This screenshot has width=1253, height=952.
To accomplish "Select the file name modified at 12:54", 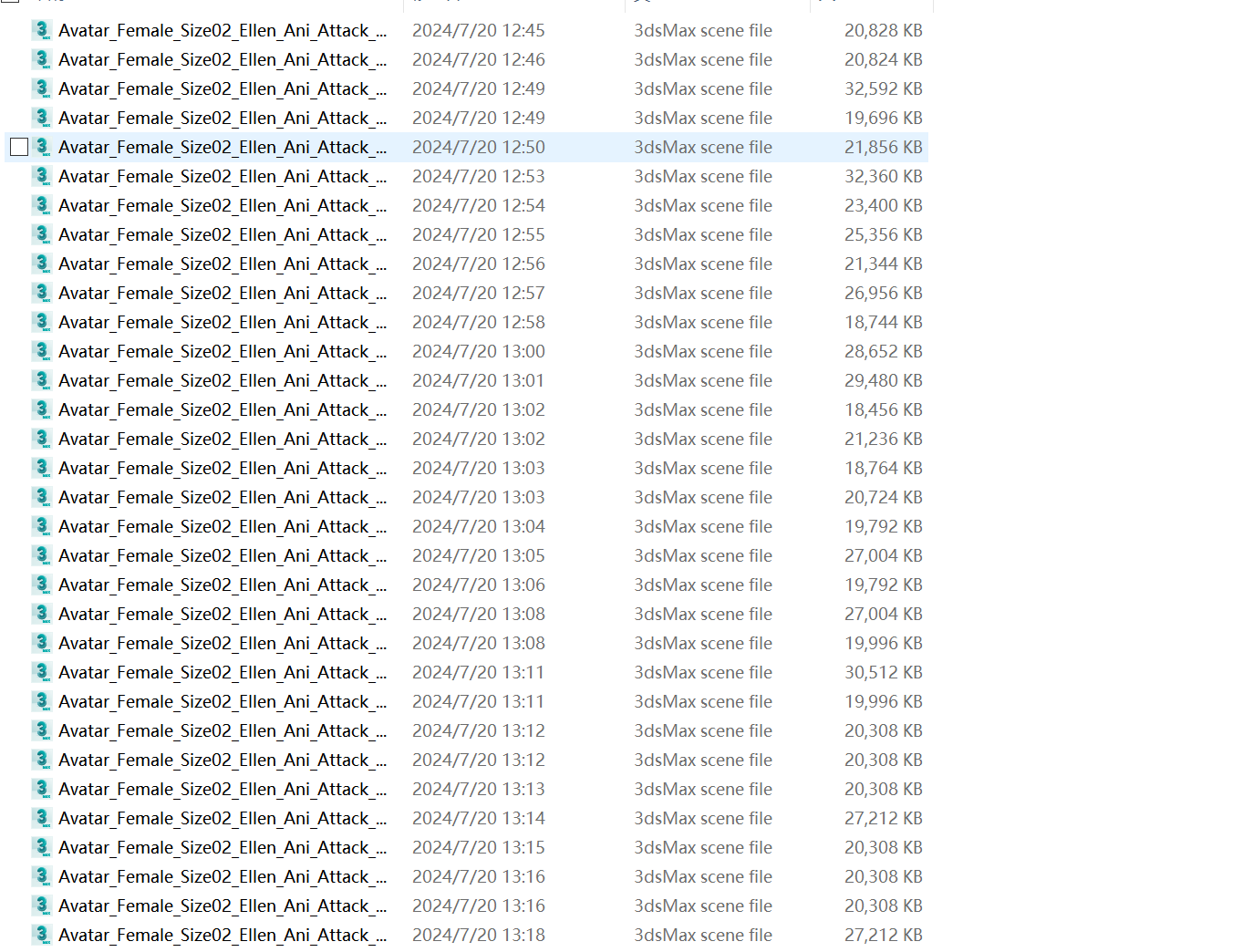I will [x=222, y=205].
